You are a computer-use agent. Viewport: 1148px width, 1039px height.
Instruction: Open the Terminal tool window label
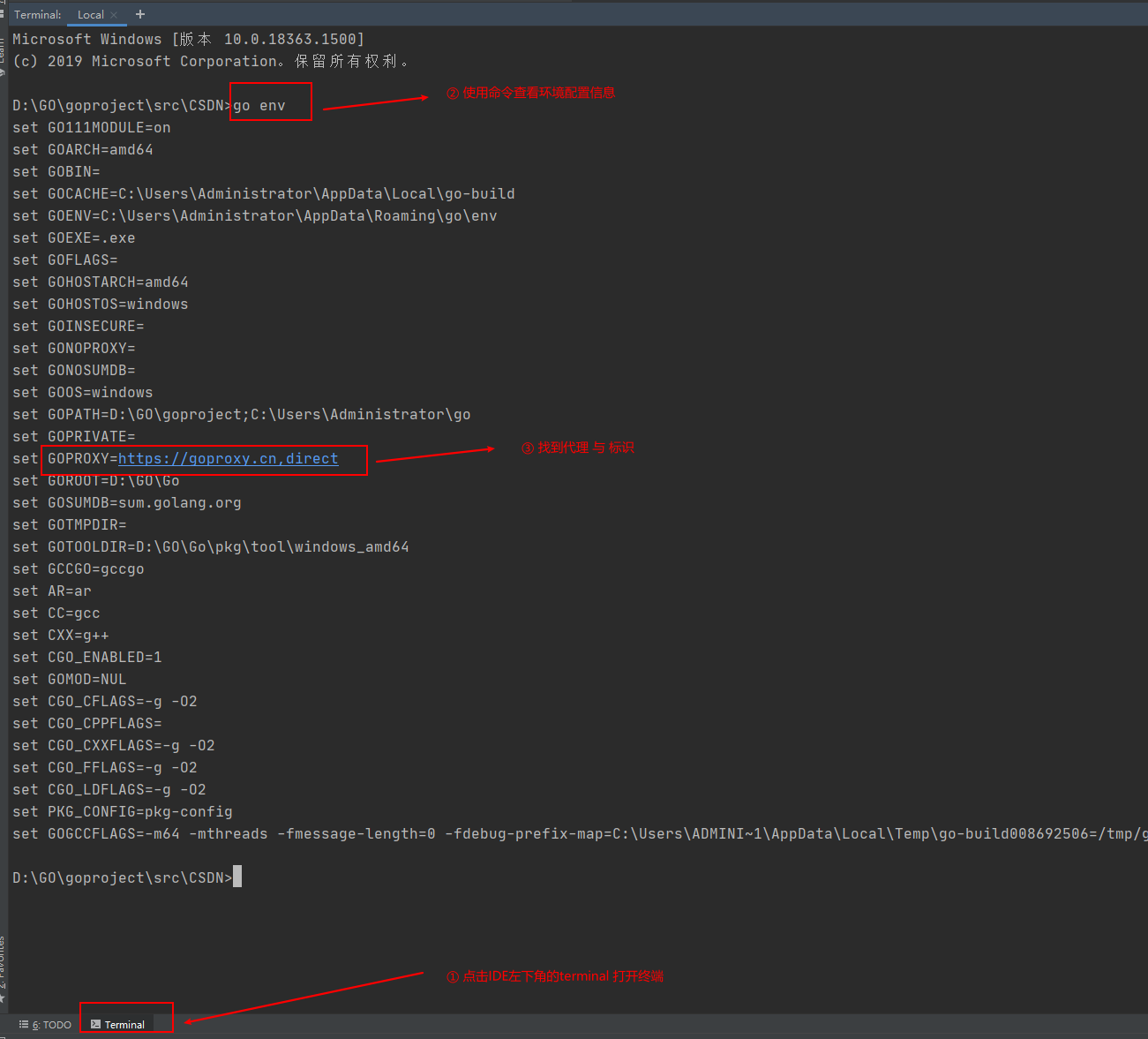pos(124,1025)
